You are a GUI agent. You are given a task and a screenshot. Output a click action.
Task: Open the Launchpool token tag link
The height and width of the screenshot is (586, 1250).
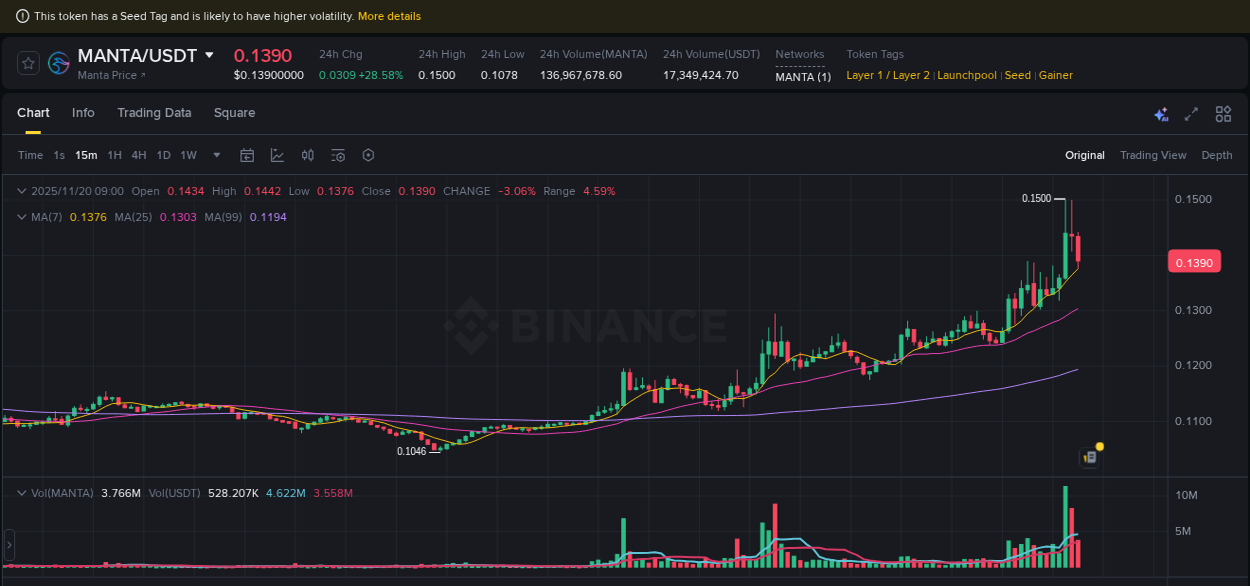point(966,75)
